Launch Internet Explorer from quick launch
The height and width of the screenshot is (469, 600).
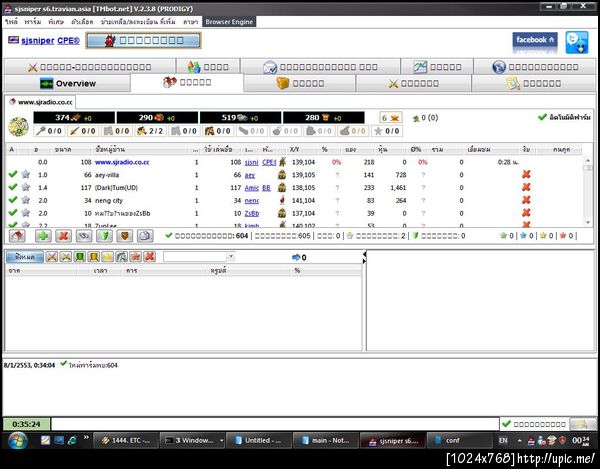click(x=72, y=440)
